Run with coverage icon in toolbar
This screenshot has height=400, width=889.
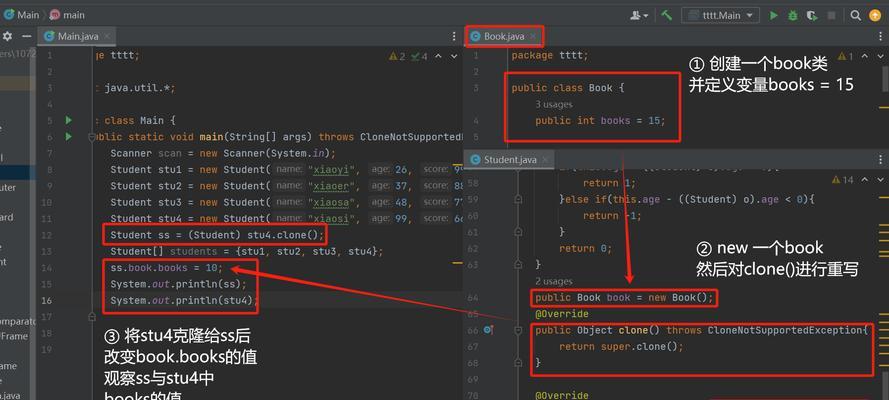(812, 15)
